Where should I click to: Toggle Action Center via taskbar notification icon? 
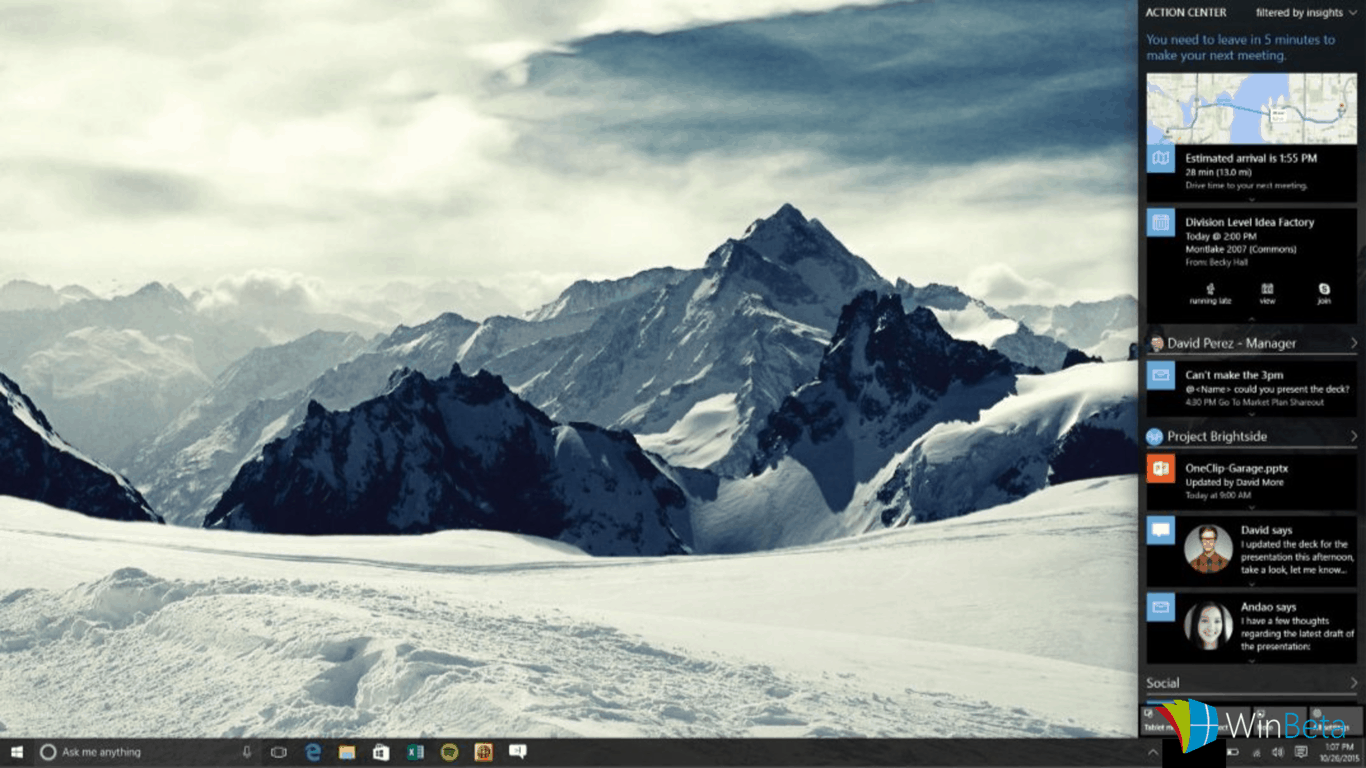pos(1301,752)
